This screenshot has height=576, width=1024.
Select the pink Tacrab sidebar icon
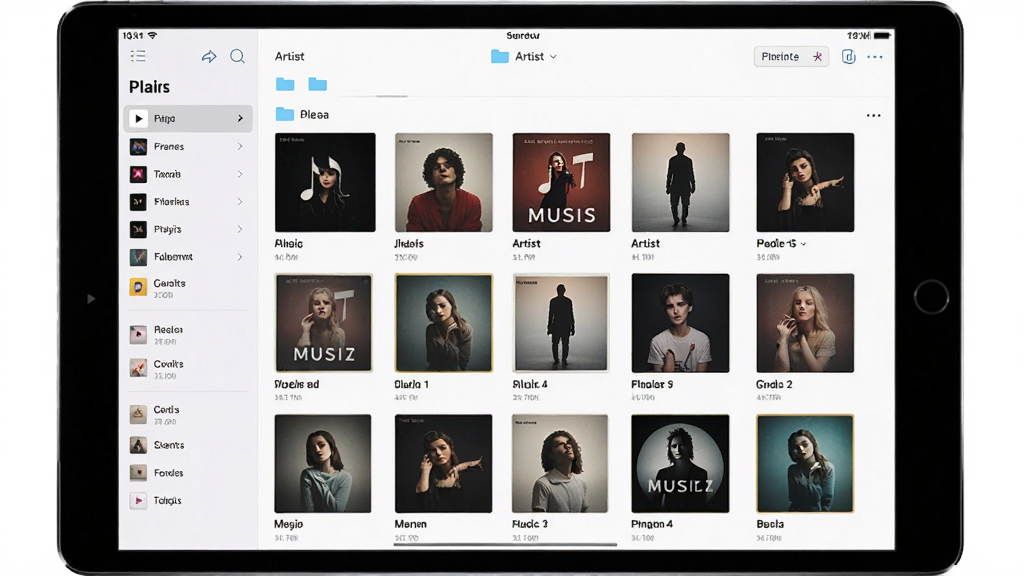pos(138,174)
